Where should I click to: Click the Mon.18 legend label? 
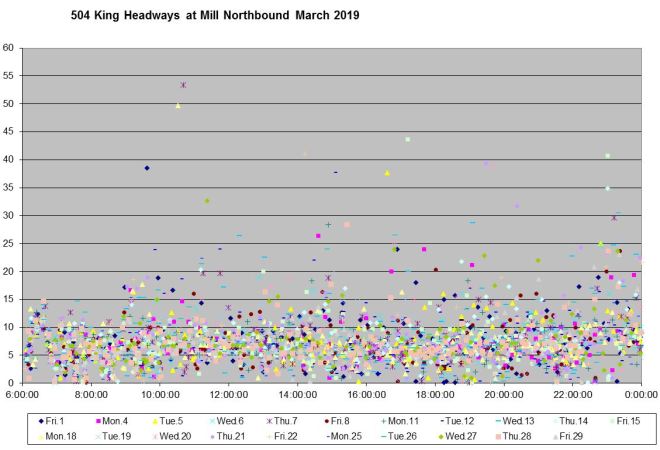59,436
